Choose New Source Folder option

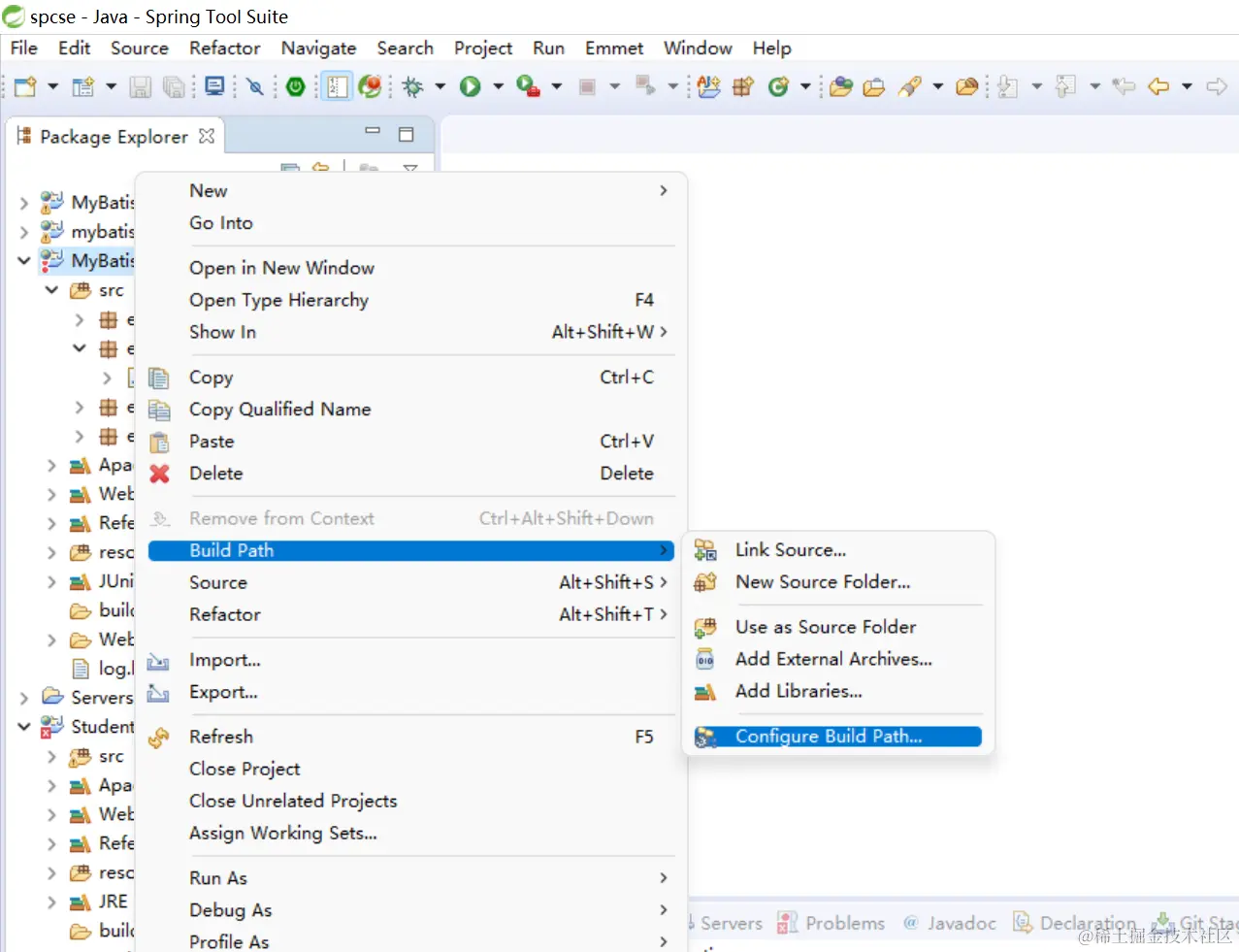pos(823,582)
